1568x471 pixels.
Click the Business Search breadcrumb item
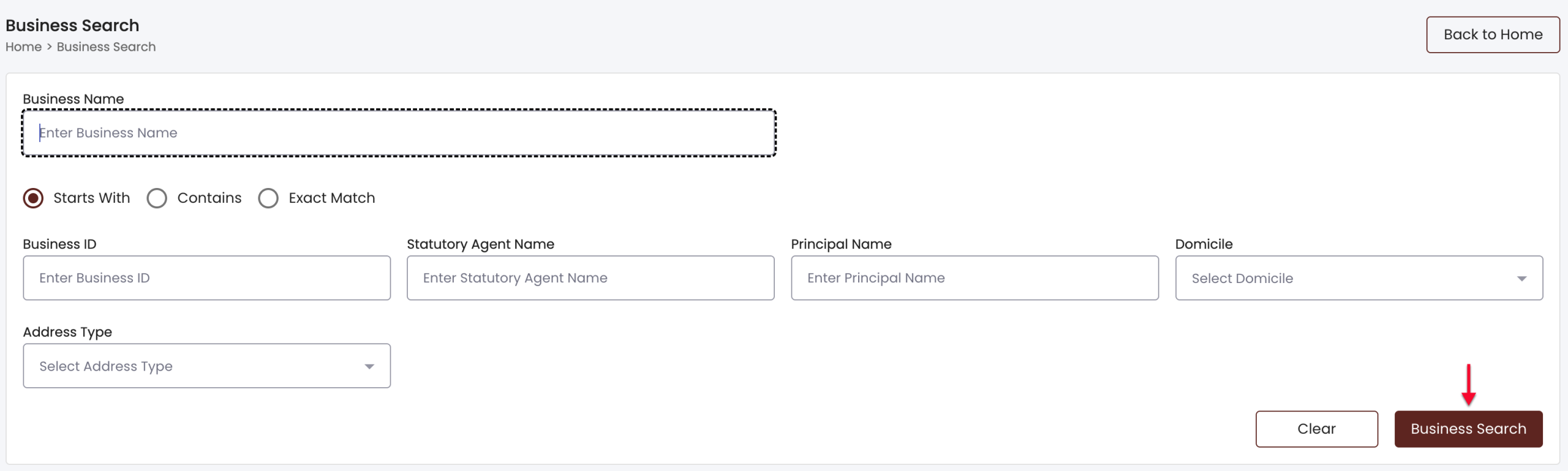coord(106,47)
